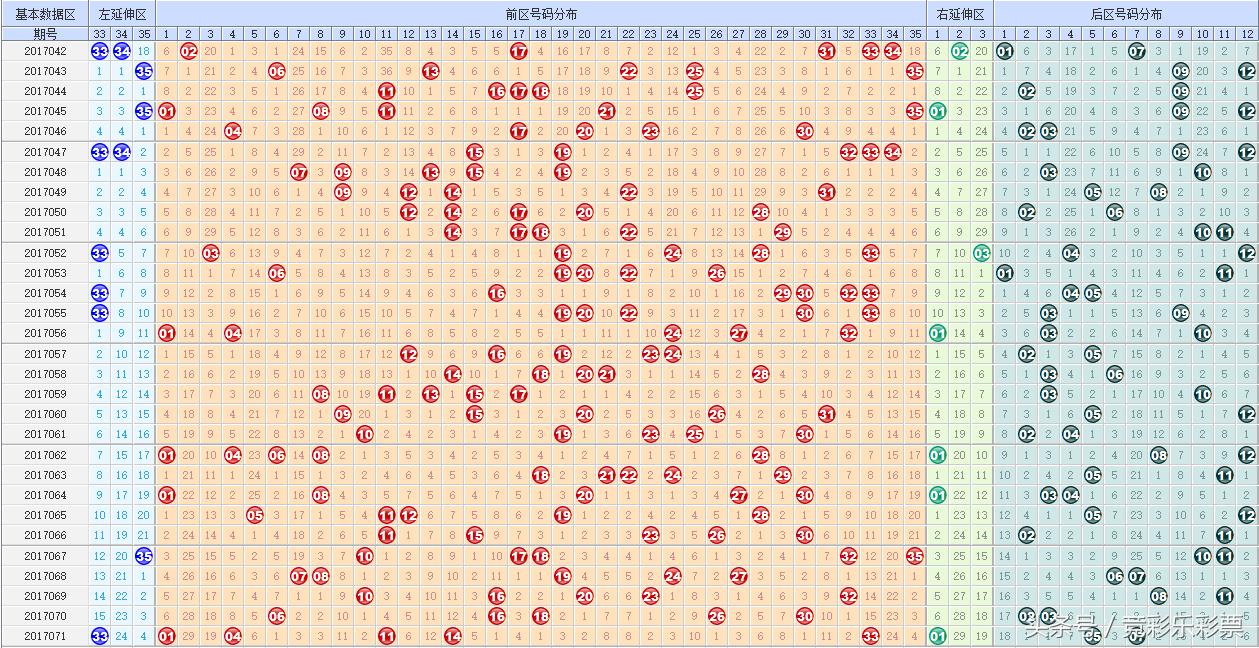Click draw number 2017063
Screen dimensions: 1259x648
pyautogui.click(x=45, y=475)
